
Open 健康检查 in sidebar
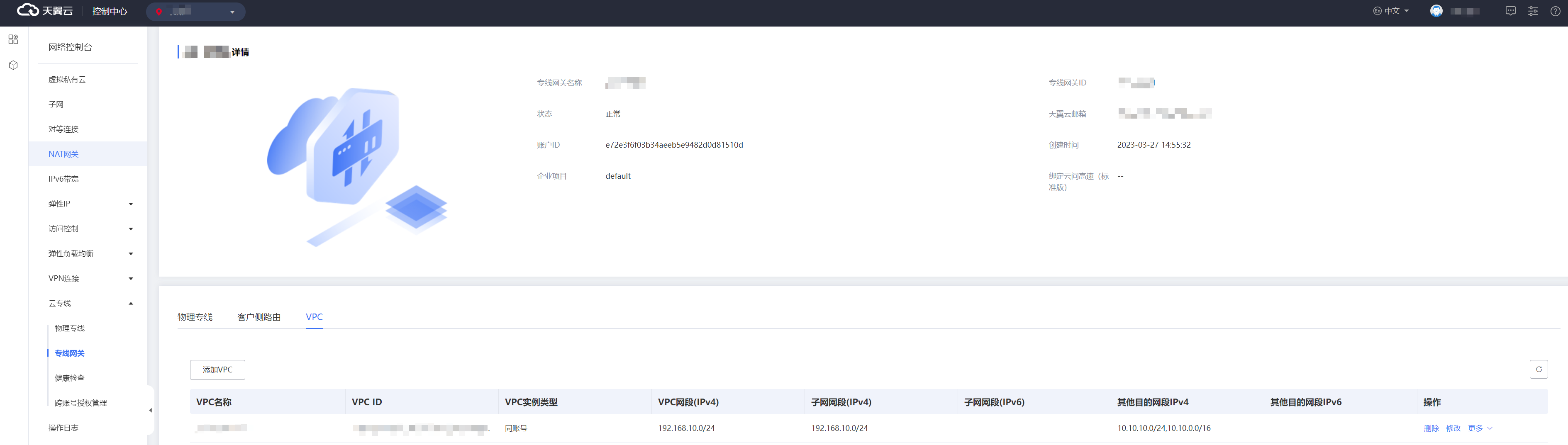[69, 378]
